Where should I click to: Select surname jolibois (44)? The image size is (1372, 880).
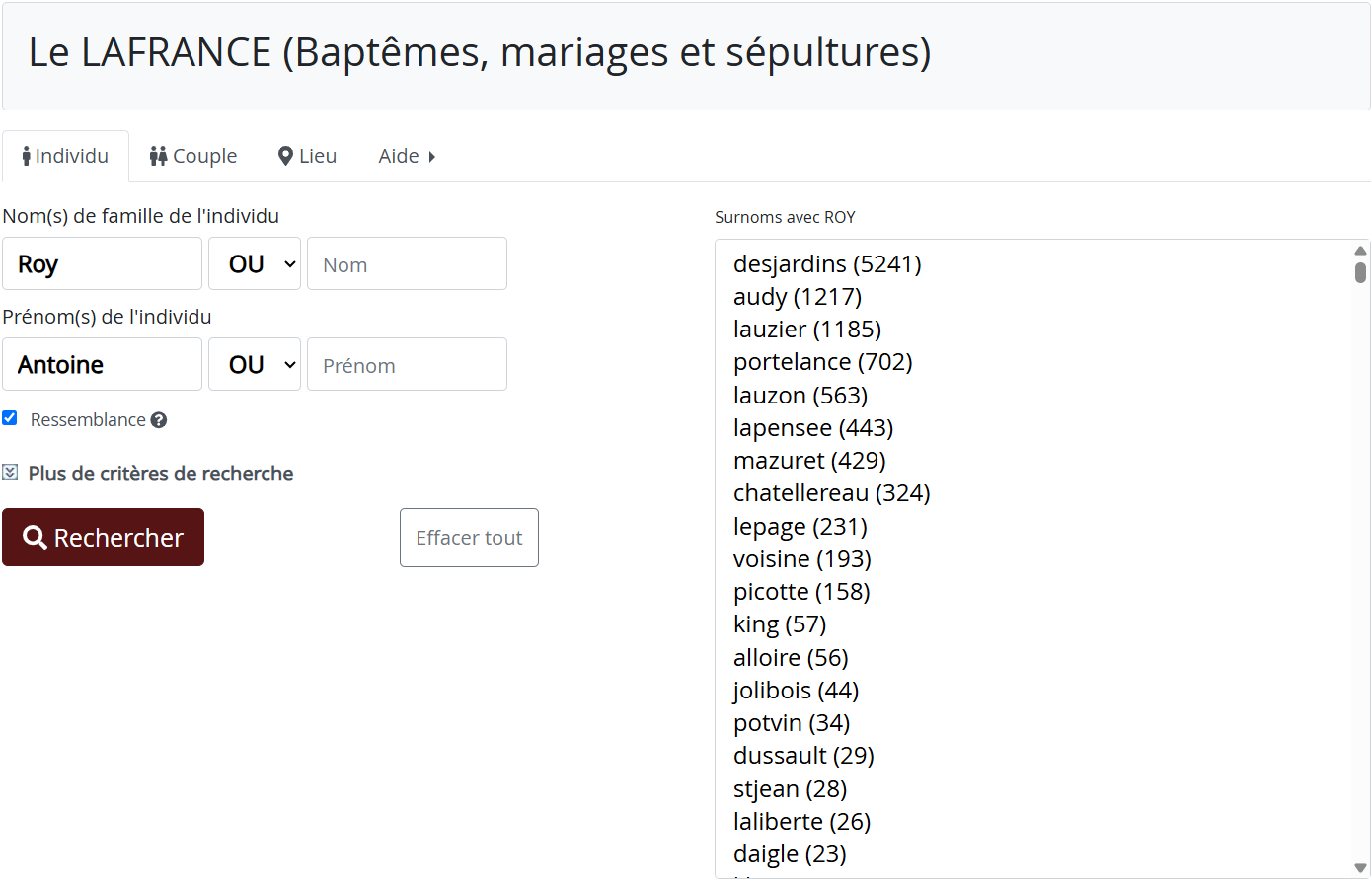(x=796, y=691)
